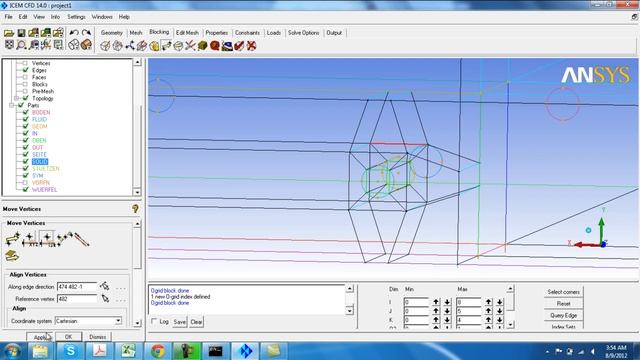640x360 pixels.
Task: Click the Help question mark icon
Action: point(136,209)
